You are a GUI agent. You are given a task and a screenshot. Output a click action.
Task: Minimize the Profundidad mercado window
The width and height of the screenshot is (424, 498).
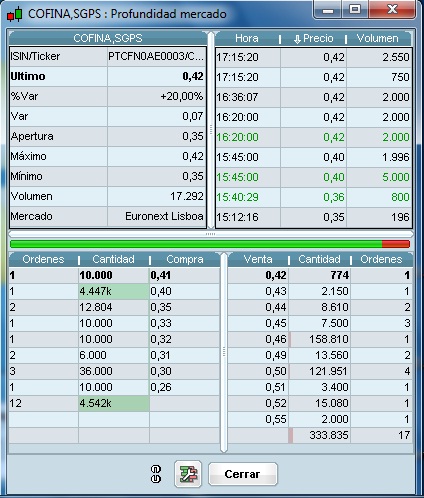coord(328,10)
